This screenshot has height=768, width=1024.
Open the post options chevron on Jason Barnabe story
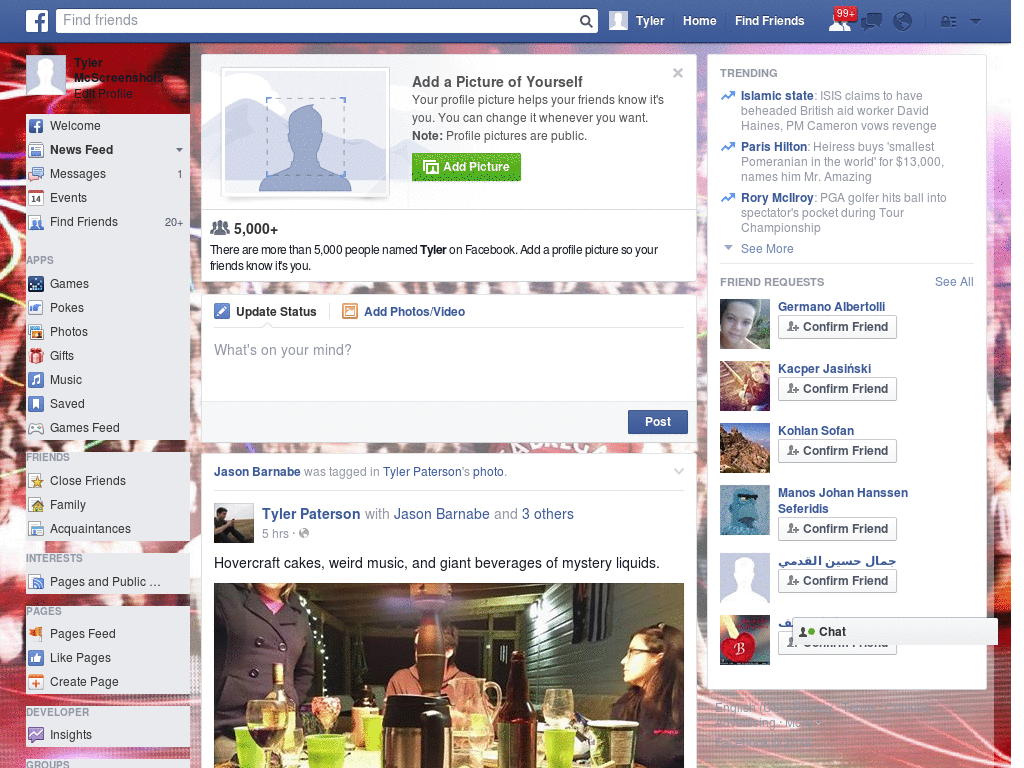point(679,471)
